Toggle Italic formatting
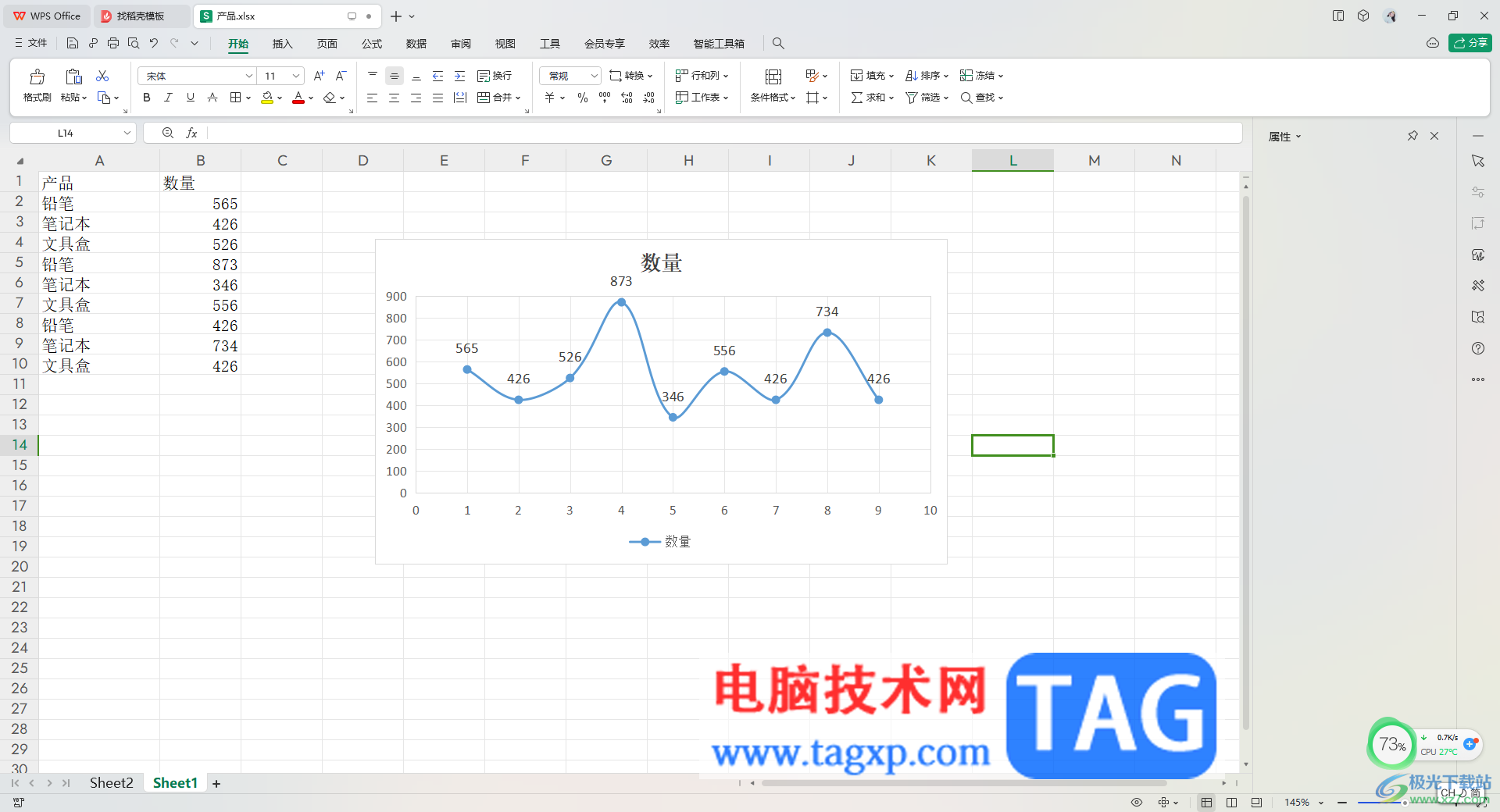1500x812 pixels. [168, 98]
